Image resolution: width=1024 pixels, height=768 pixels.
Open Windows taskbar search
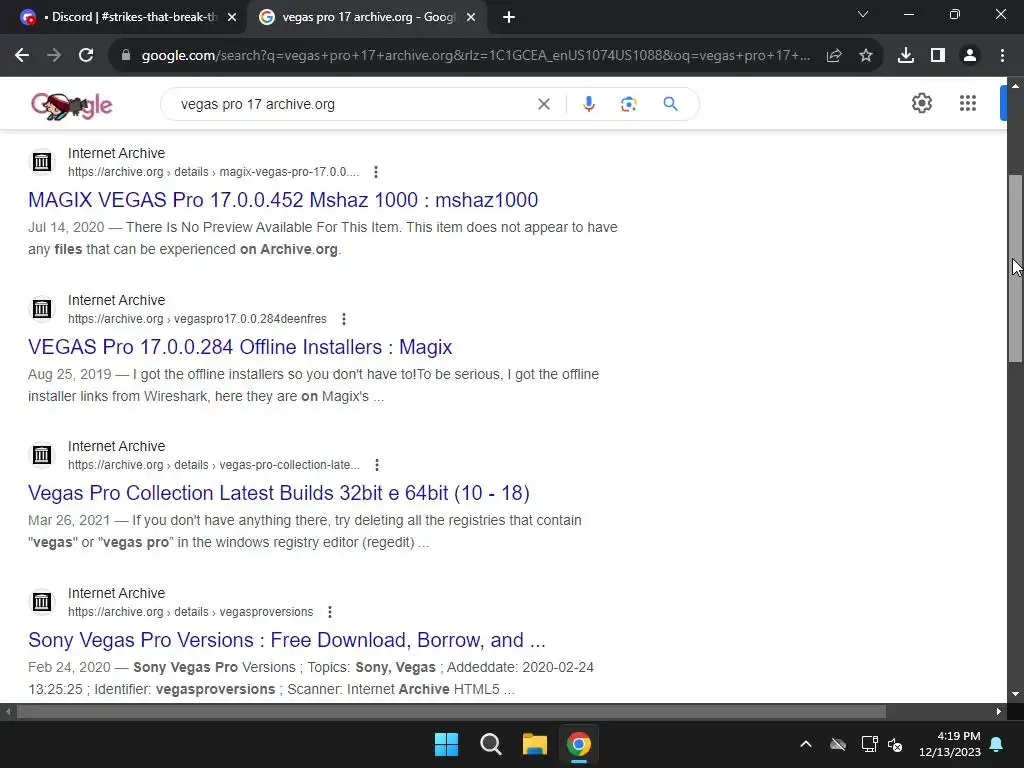[x=490, y=744]
